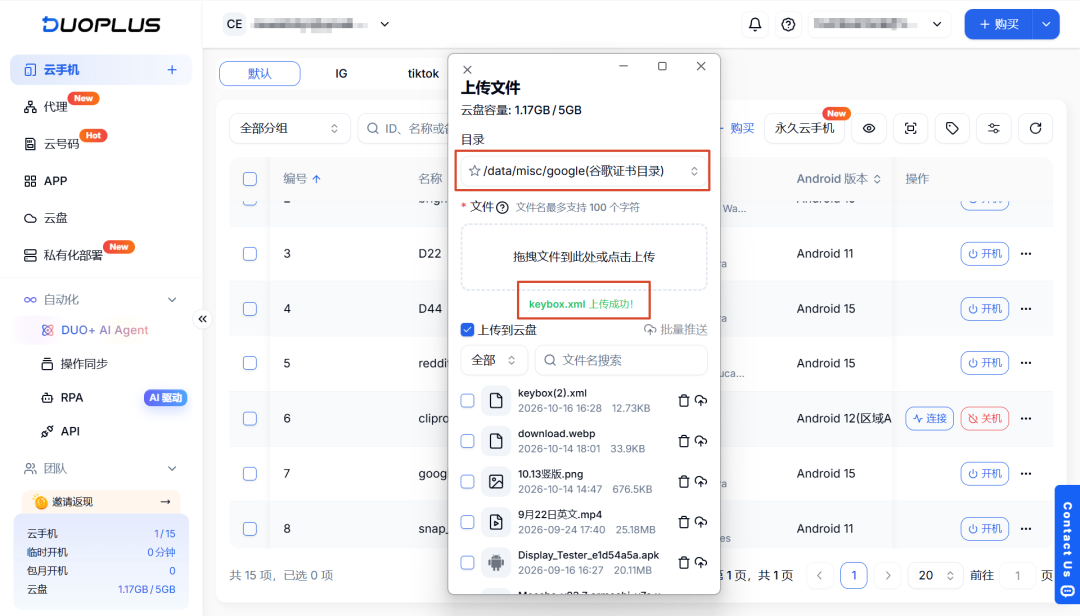
Task: Select Display_Tester apk checkbox
Action: (x=467, y=562)
